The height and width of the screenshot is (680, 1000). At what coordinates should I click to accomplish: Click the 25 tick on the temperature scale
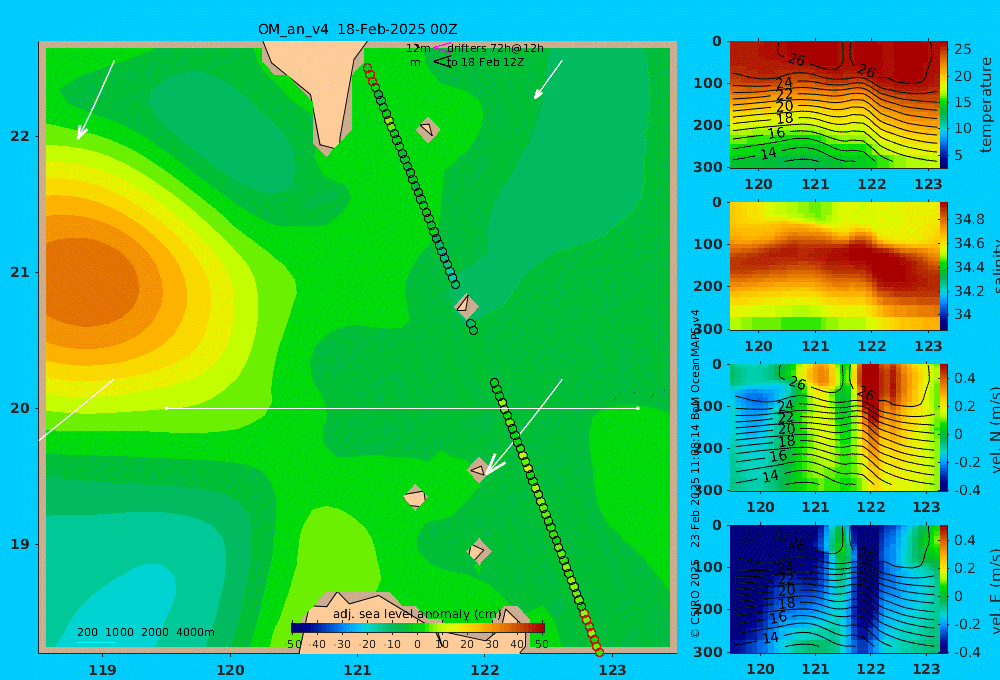coord(962,49)
